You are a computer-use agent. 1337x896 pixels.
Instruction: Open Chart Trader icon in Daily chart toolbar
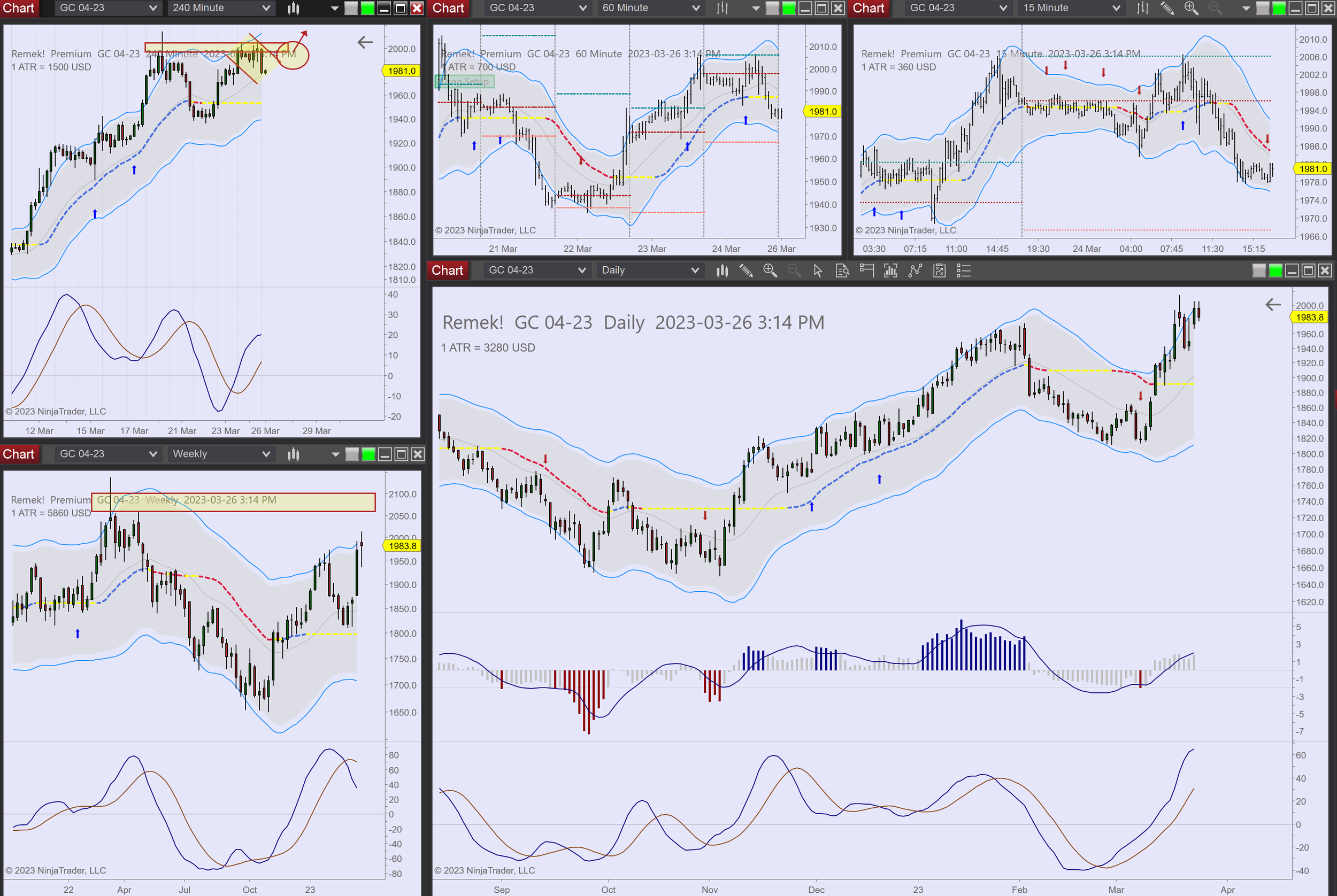[x=866, y=271]
